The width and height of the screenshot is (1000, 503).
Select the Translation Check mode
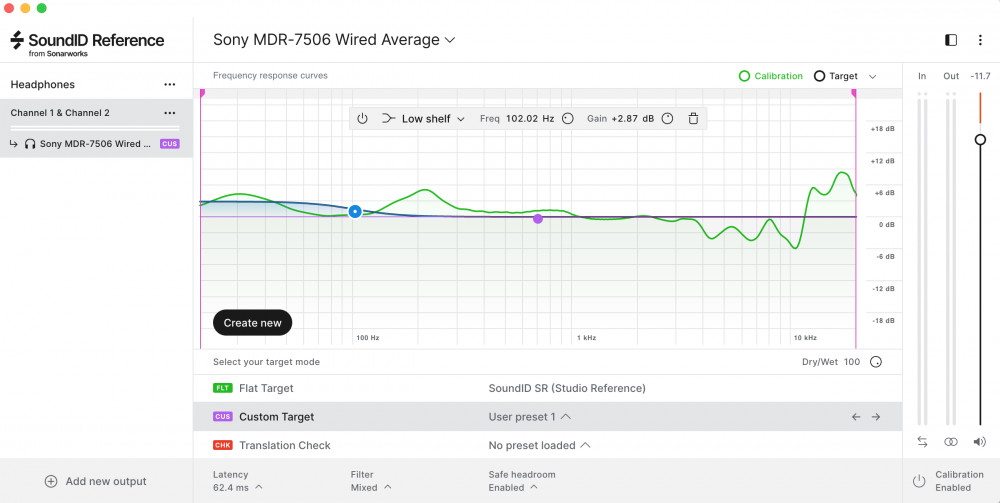click(x=284, y=445)
